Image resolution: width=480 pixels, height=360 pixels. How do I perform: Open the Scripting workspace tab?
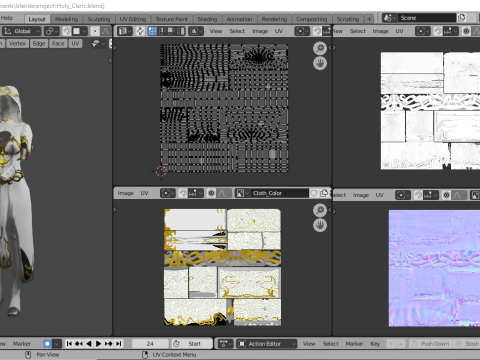pyautogui.click(x=348, y=19)
